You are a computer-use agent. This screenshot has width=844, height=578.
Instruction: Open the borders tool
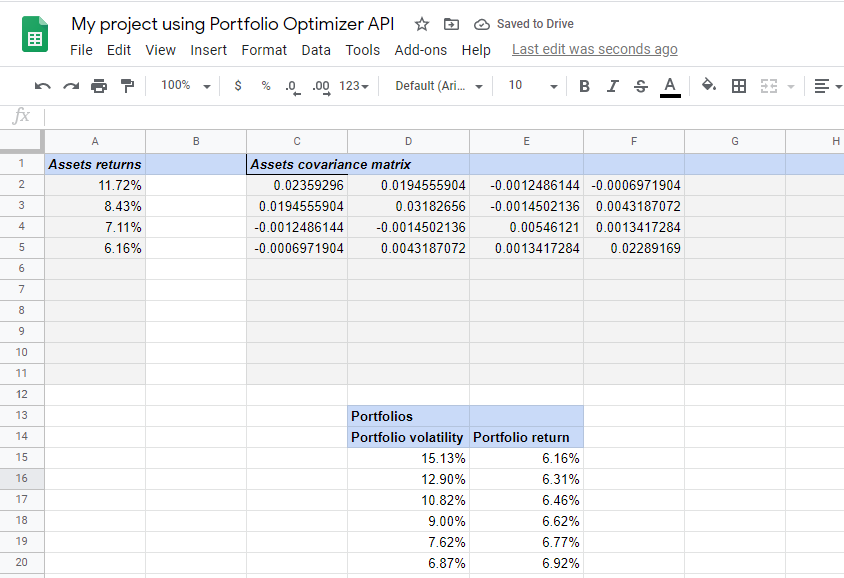(739, 86)
